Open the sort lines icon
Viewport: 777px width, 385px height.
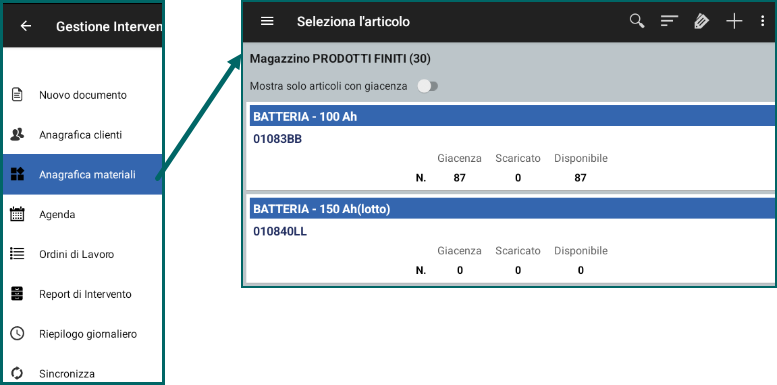coord(669,21)
